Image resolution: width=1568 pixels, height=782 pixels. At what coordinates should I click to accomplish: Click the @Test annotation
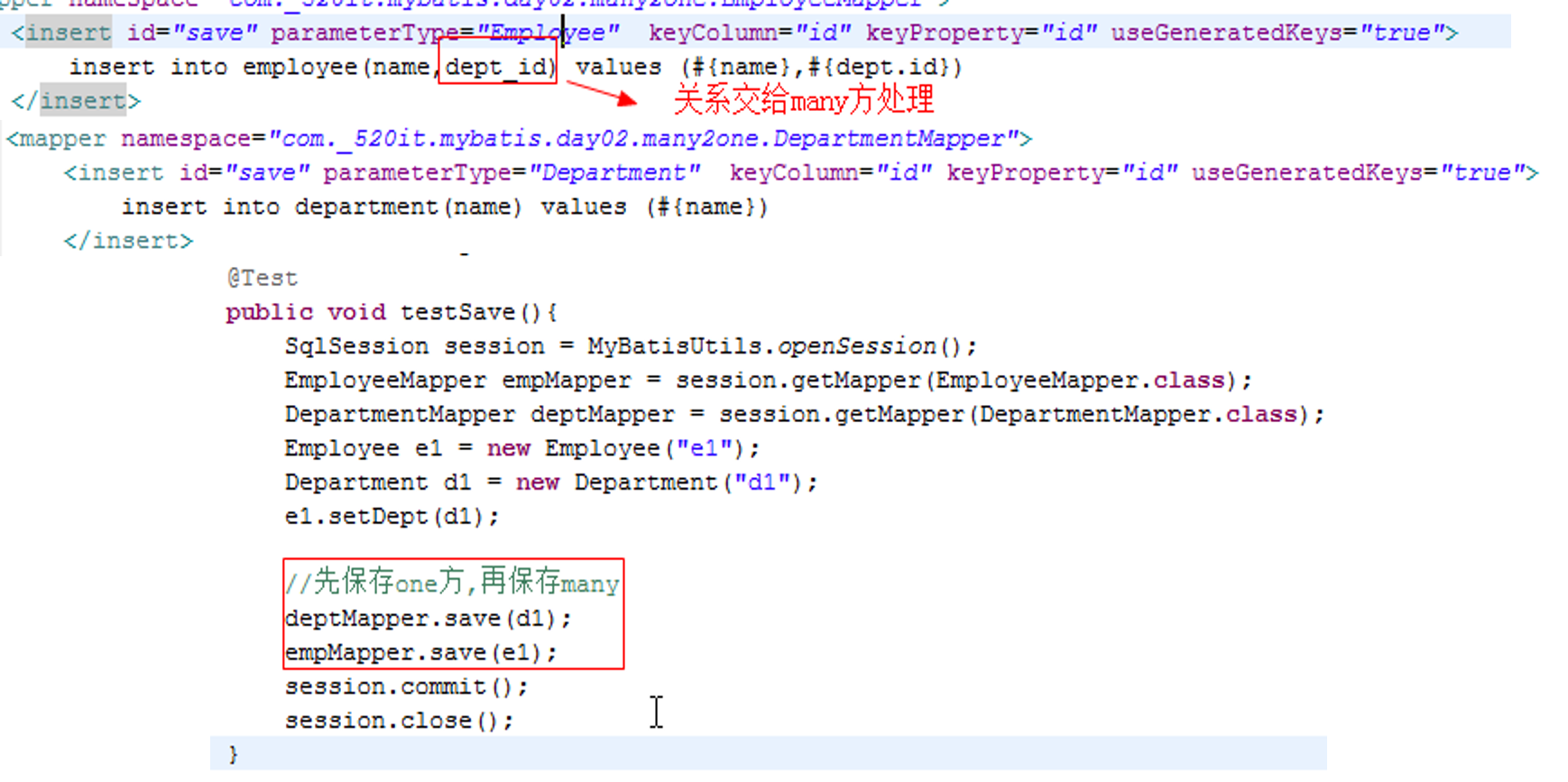(x=262, y=278)
